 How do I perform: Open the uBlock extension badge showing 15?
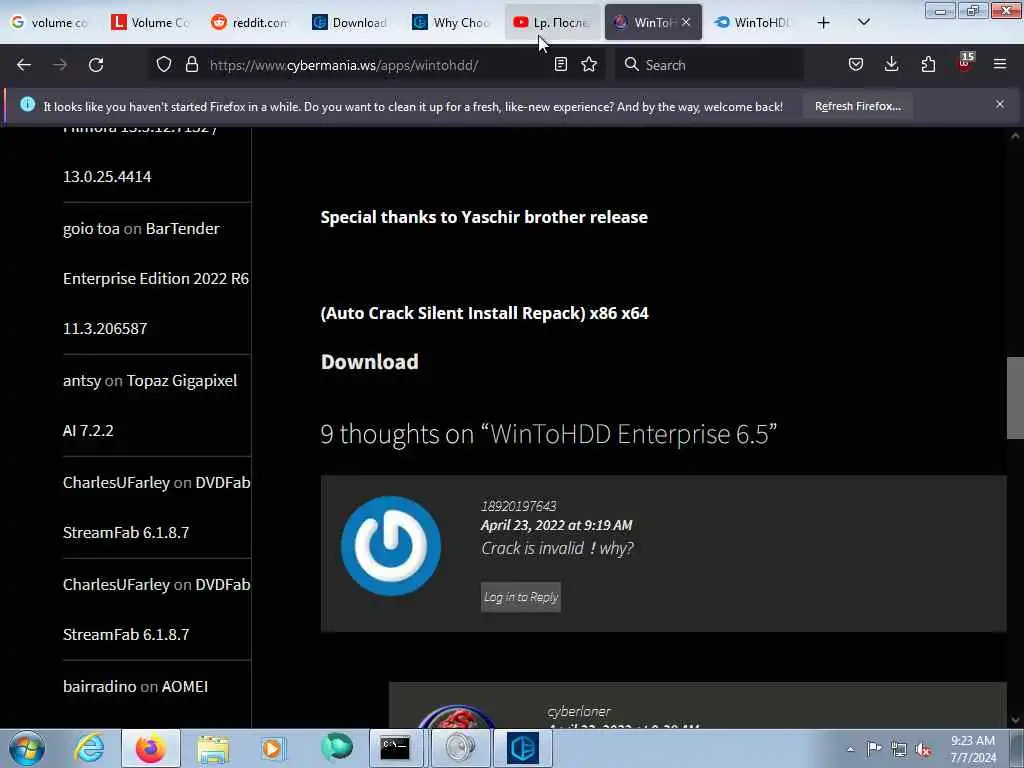(x=965, y=63)
